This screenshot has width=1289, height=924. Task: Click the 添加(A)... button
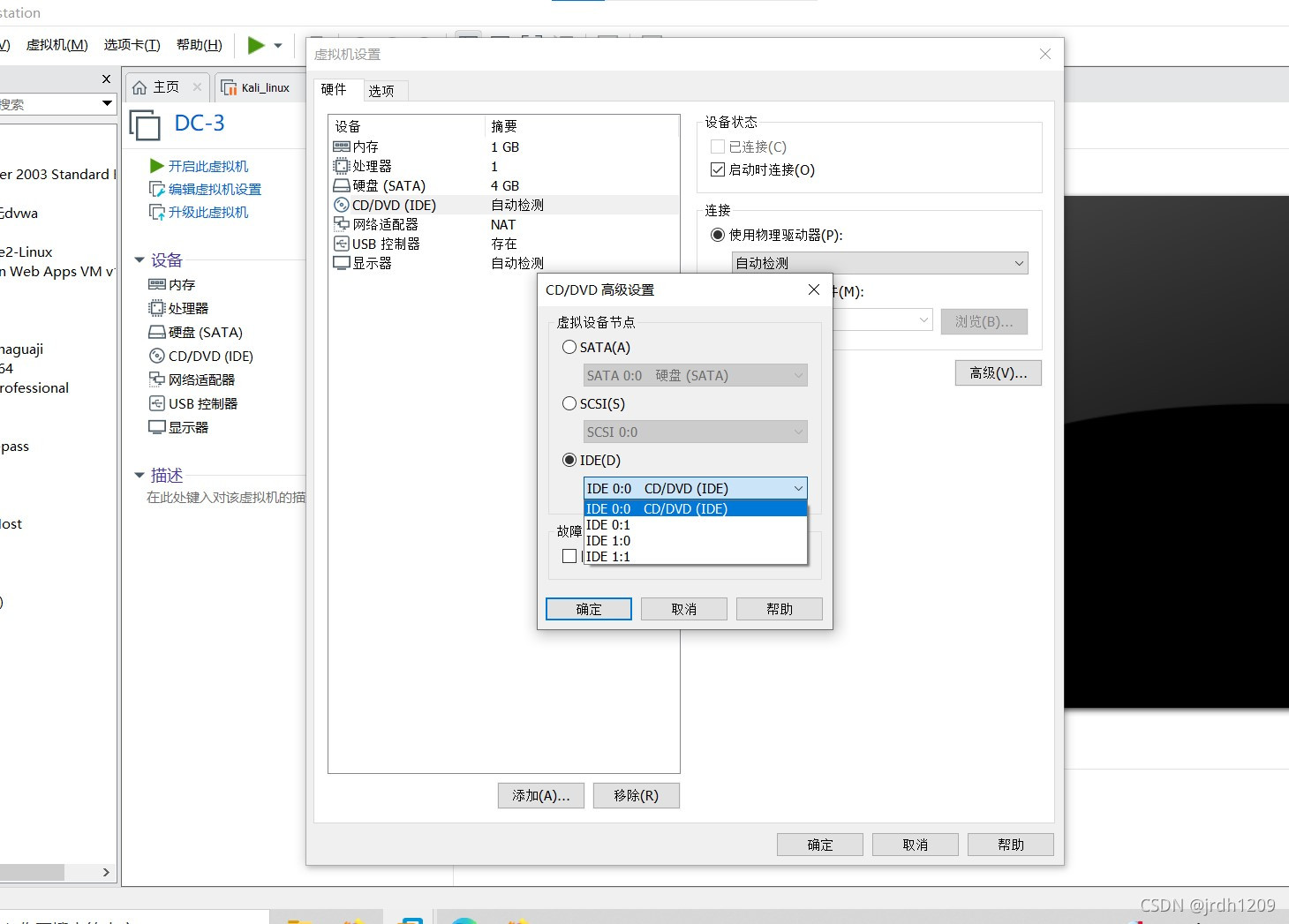541,795
